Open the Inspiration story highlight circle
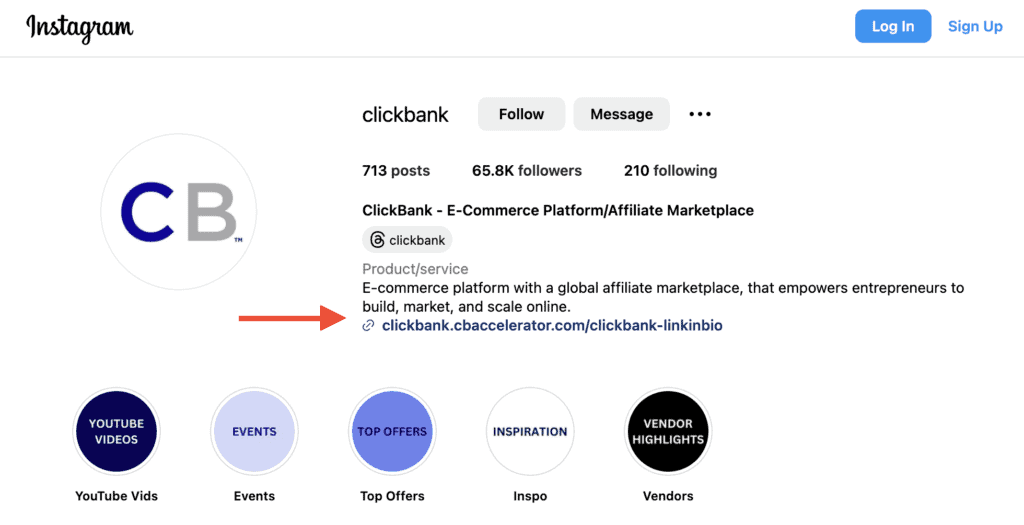Viewport: 1024px width, 525px height. [530, 432]
